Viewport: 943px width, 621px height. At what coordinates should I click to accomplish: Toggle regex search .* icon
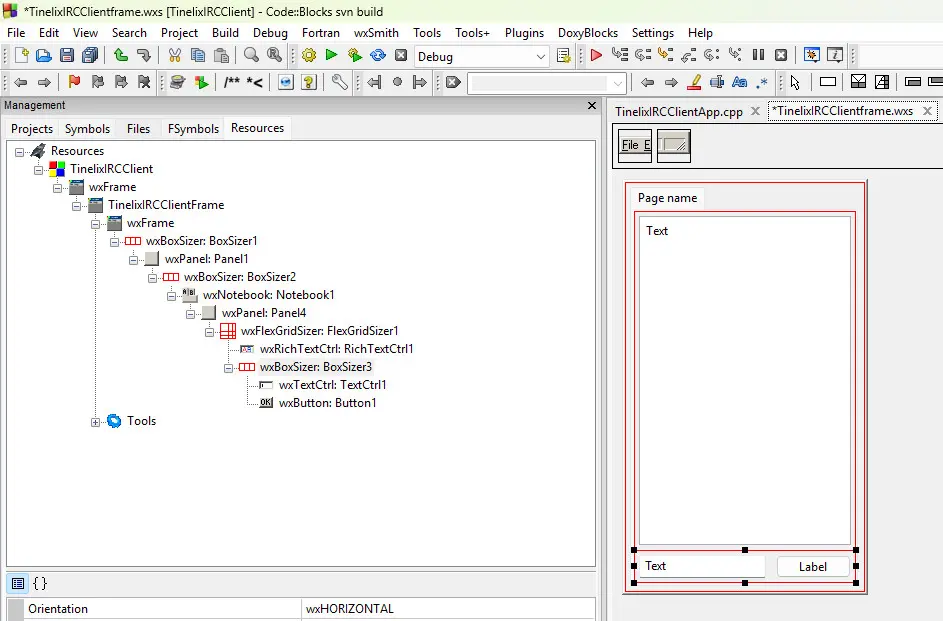(x=762, y=82)
